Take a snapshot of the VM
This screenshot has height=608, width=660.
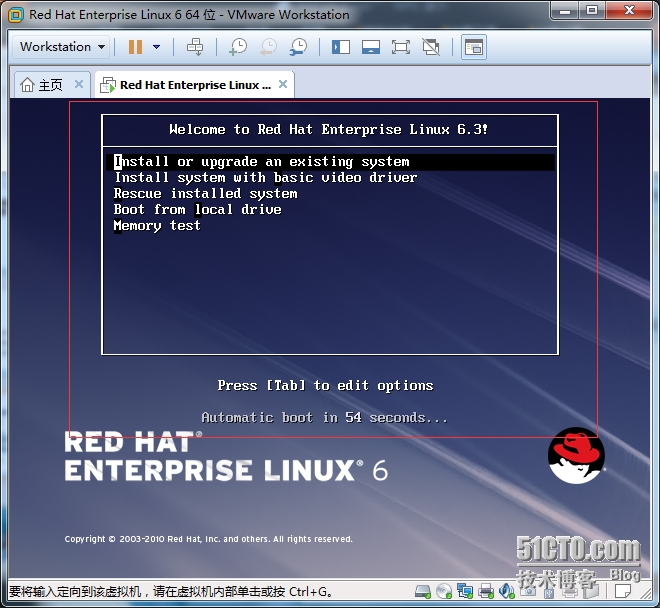[x=238, y=47]
